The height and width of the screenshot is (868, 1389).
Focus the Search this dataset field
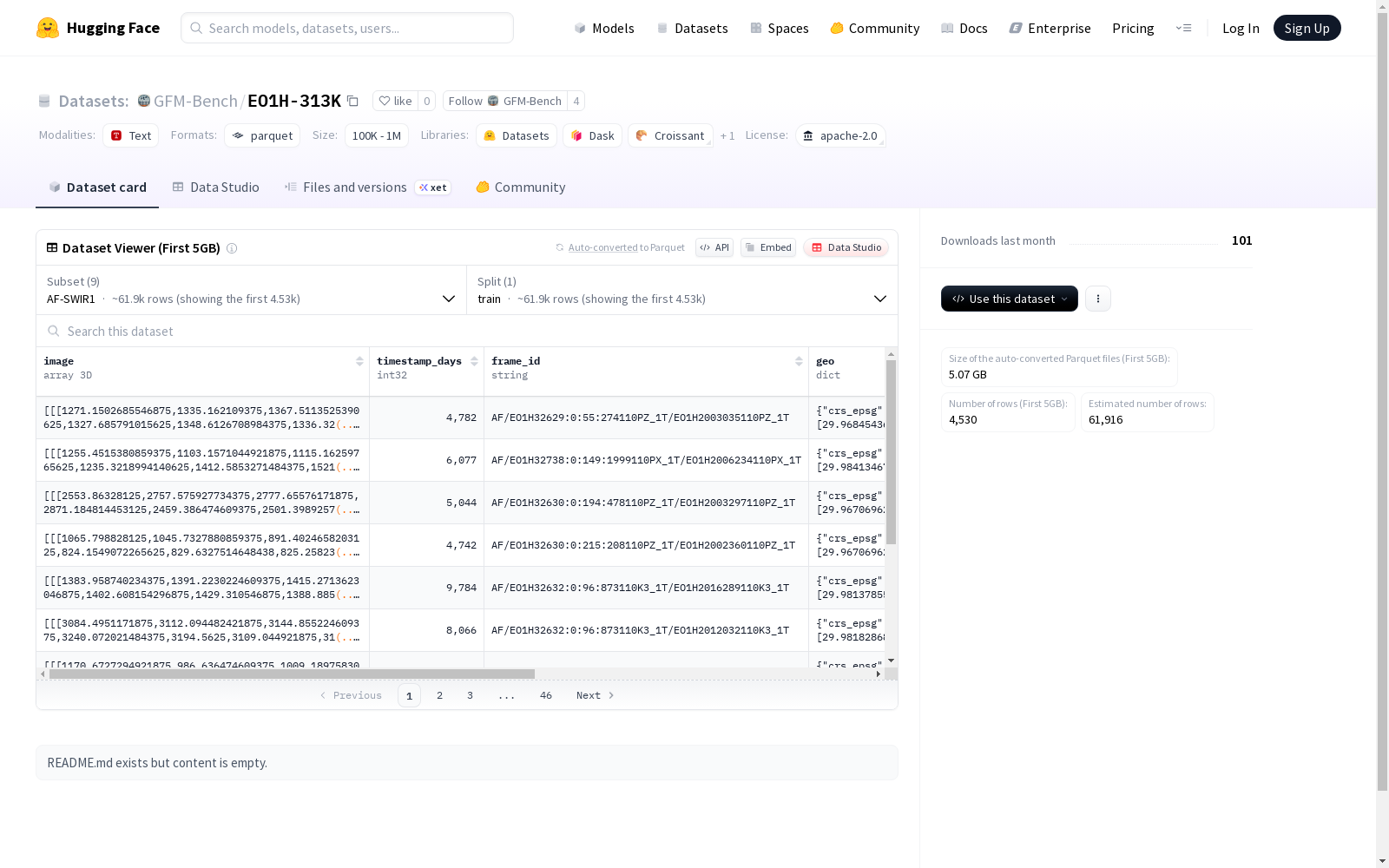click(x=467, y=331)
